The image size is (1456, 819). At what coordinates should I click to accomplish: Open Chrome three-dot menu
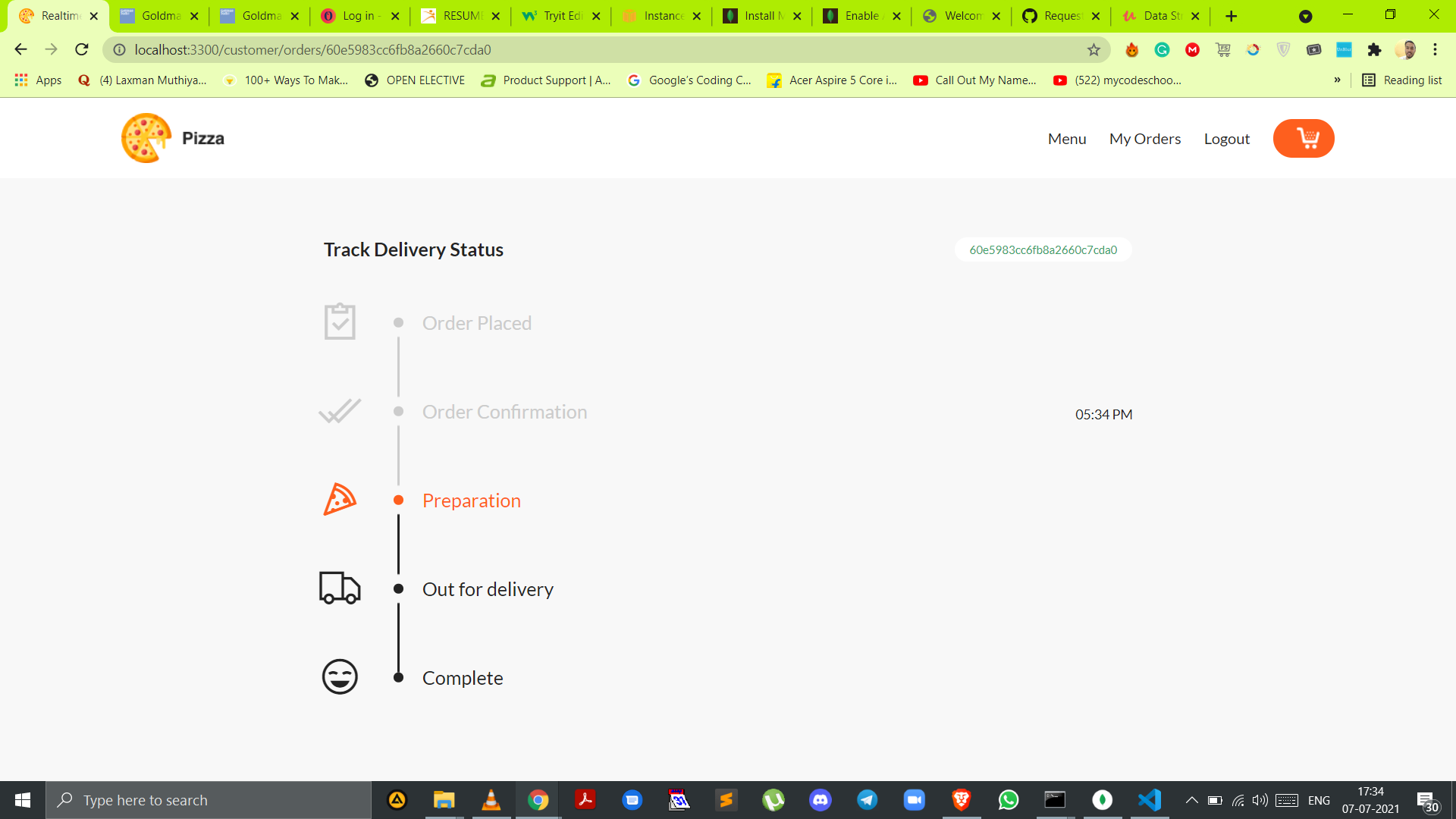point(1435,50)
